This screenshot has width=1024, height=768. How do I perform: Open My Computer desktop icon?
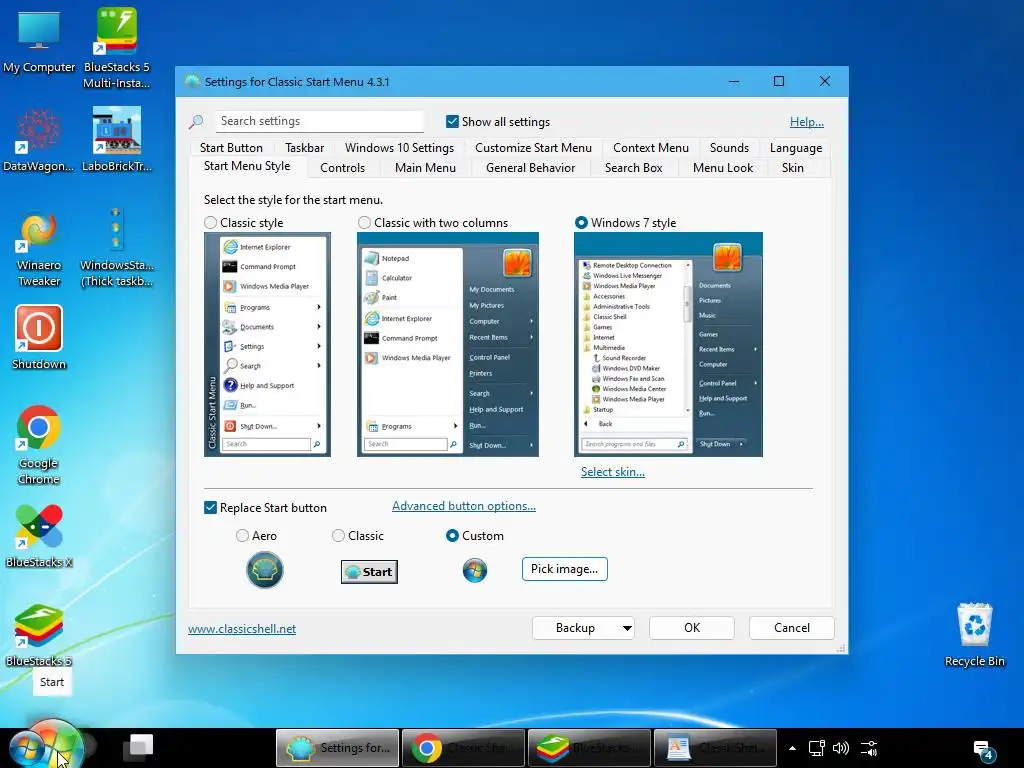pos(39,42)
